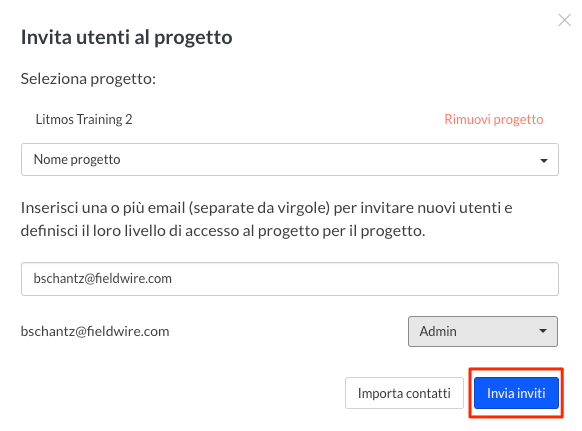Click the Nome progetto placeholder text
This screenshot has height=431, width=582.
tap(77, 160)
